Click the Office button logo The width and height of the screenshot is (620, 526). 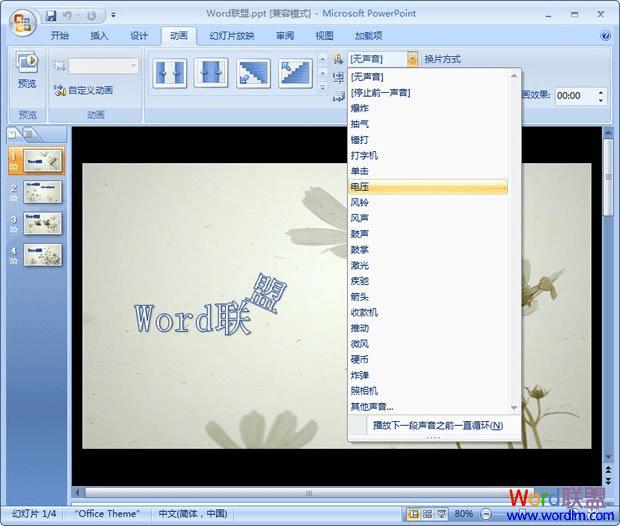(23, 23)
